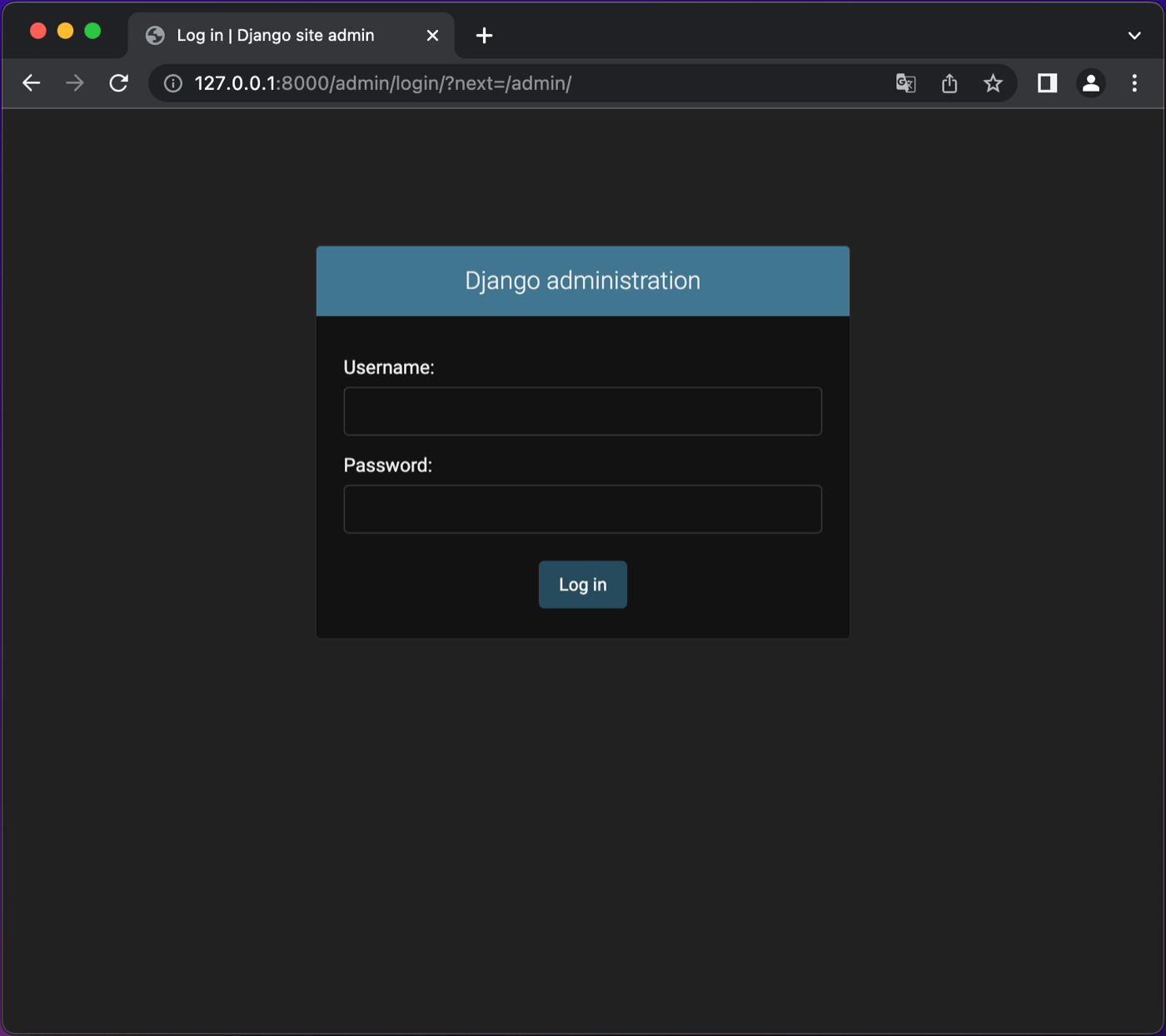Screen dimensions: 1166x1036
Task: Click the globe favicon on the tab
Action: pyautogui.click(x=155, y=36)
